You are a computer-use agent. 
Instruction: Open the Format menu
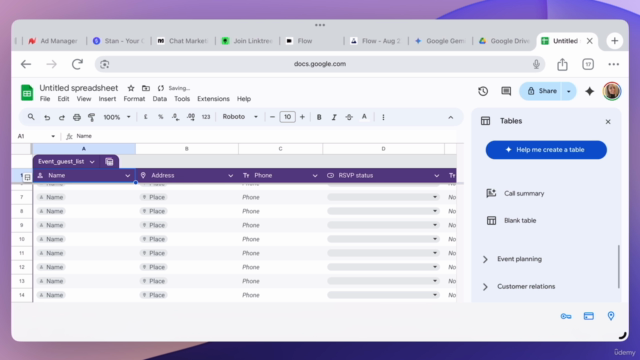click(134, 99)
